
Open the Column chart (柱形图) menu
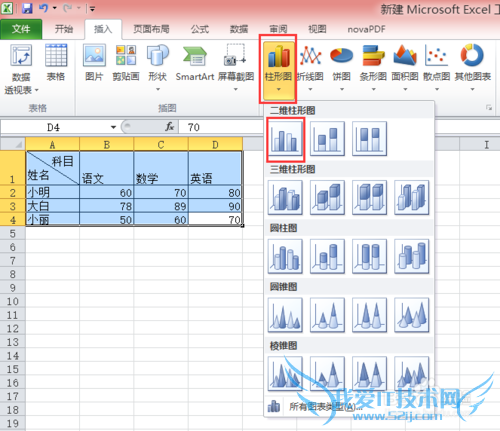[278, 70]
